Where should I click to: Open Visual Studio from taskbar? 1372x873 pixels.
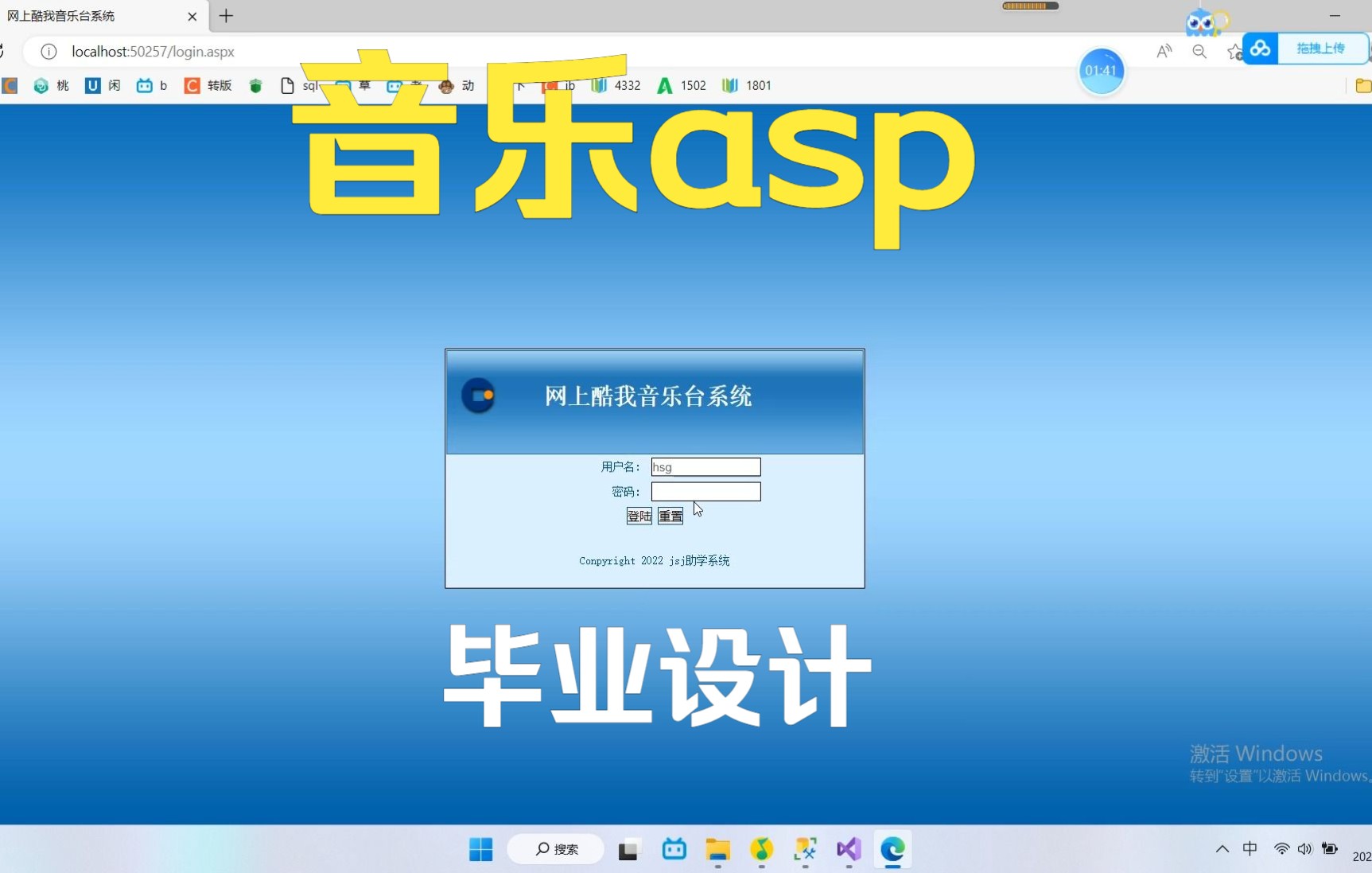[849, 849]
